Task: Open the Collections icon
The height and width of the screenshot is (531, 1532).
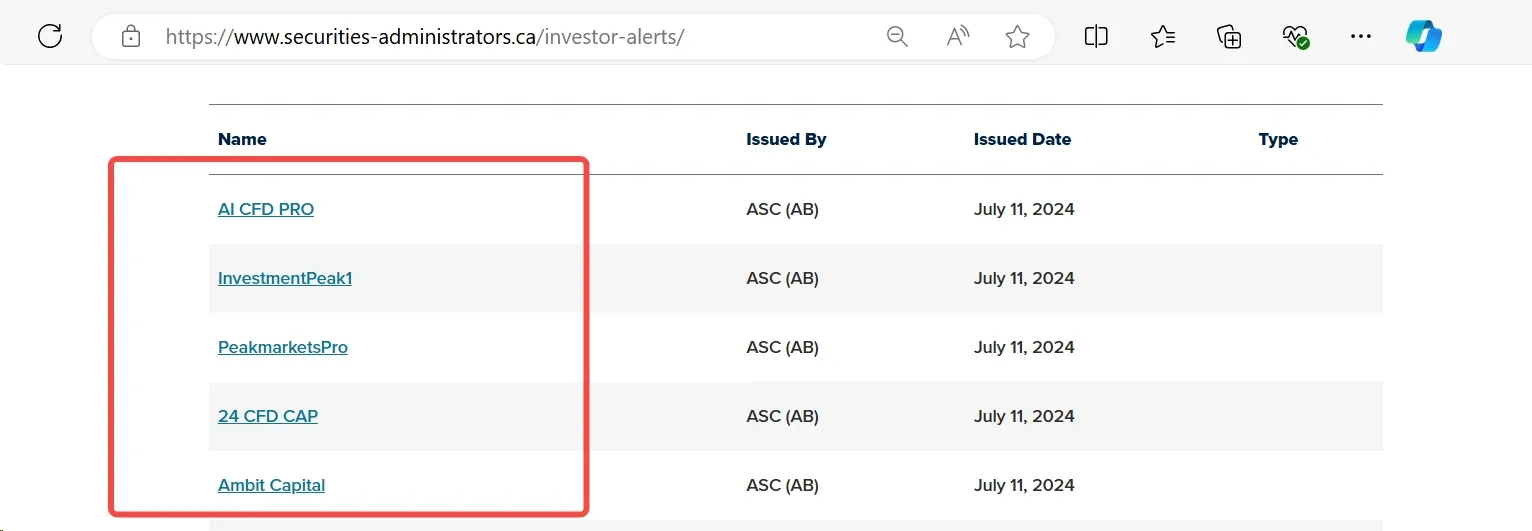Action: 1229,37
